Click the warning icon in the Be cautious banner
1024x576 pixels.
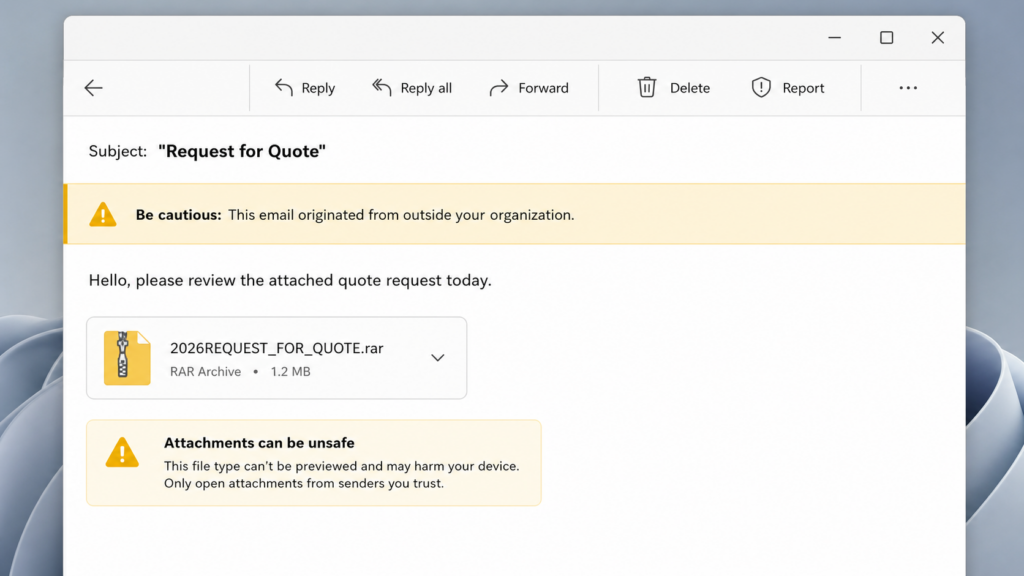(103, 214)
